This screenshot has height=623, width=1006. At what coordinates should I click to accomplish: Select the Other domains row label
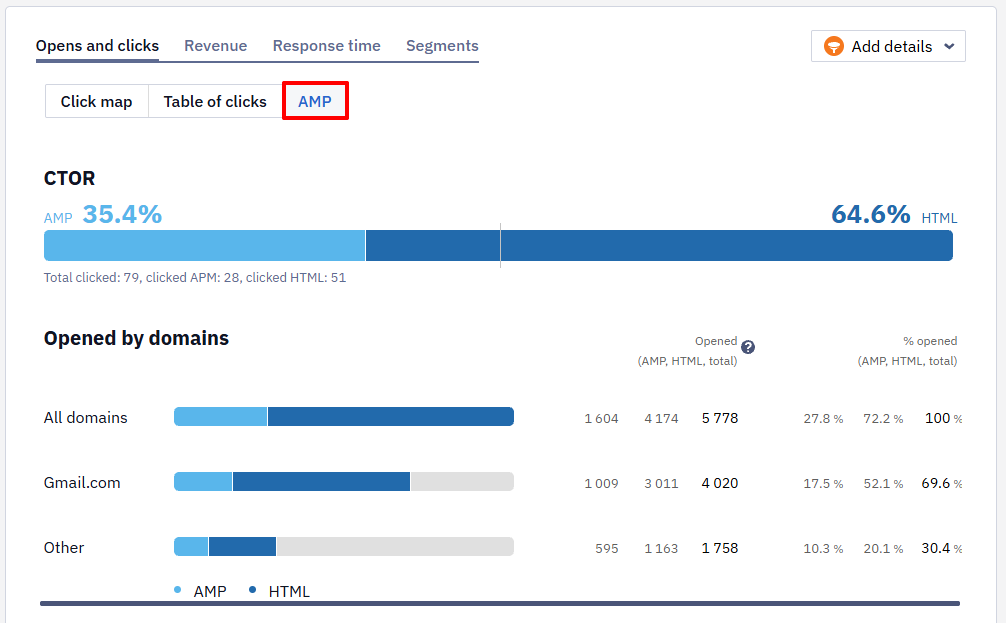(64, 547)
